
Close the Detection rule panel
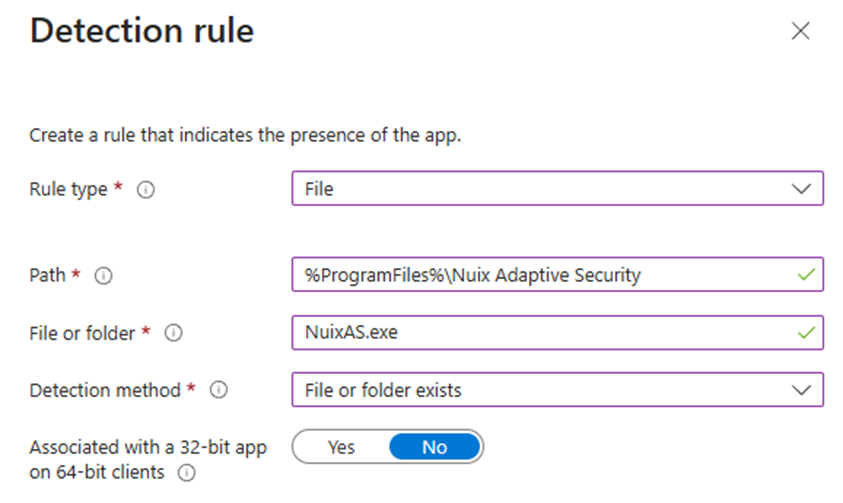coord(800,31)
